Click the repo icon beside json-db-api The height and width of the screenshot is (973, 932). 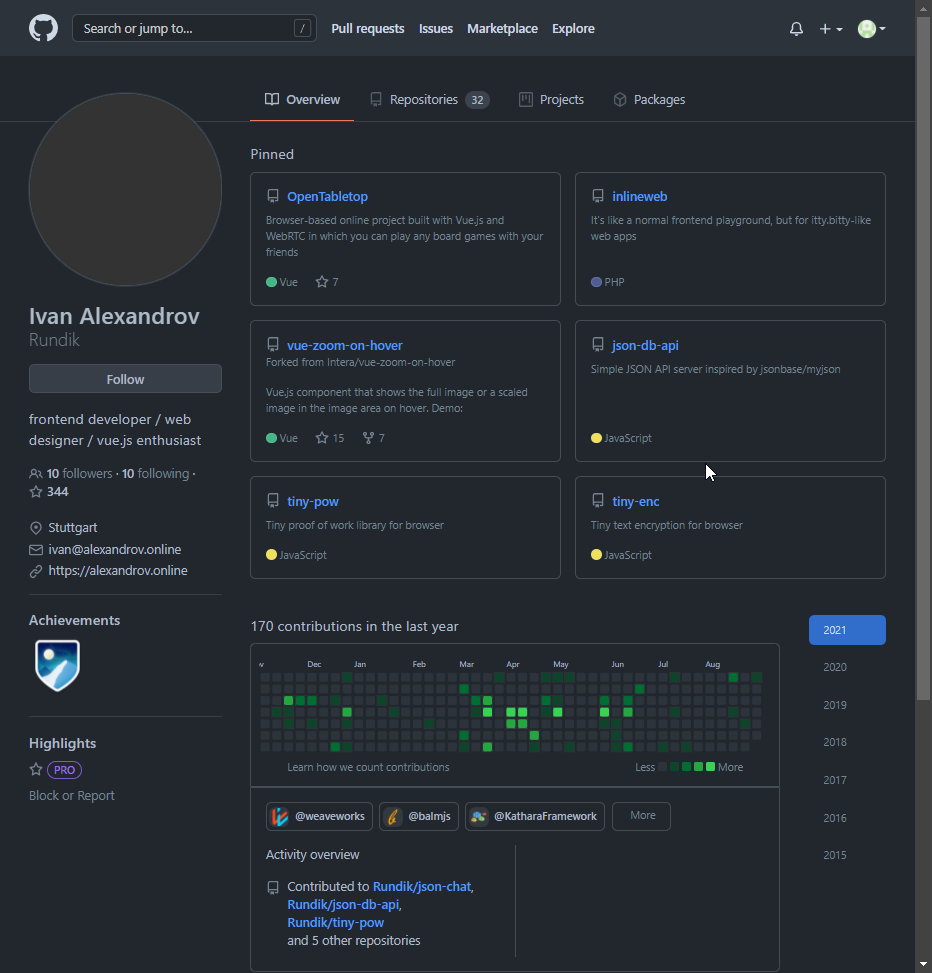tap(598, 345)
